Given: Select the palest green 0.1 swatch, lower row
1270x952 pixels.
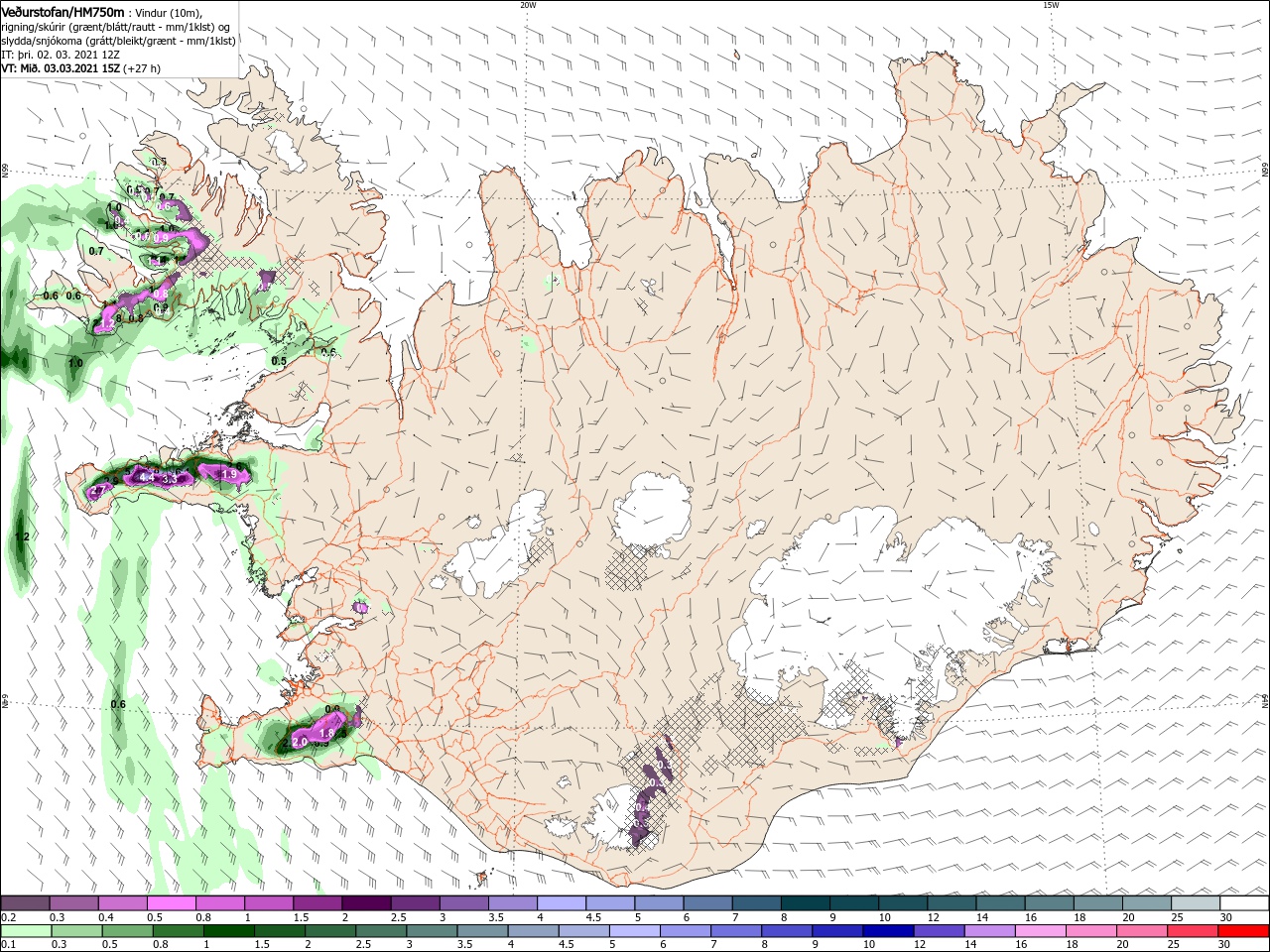Looking at the screenshot, I should click(25, 931).
